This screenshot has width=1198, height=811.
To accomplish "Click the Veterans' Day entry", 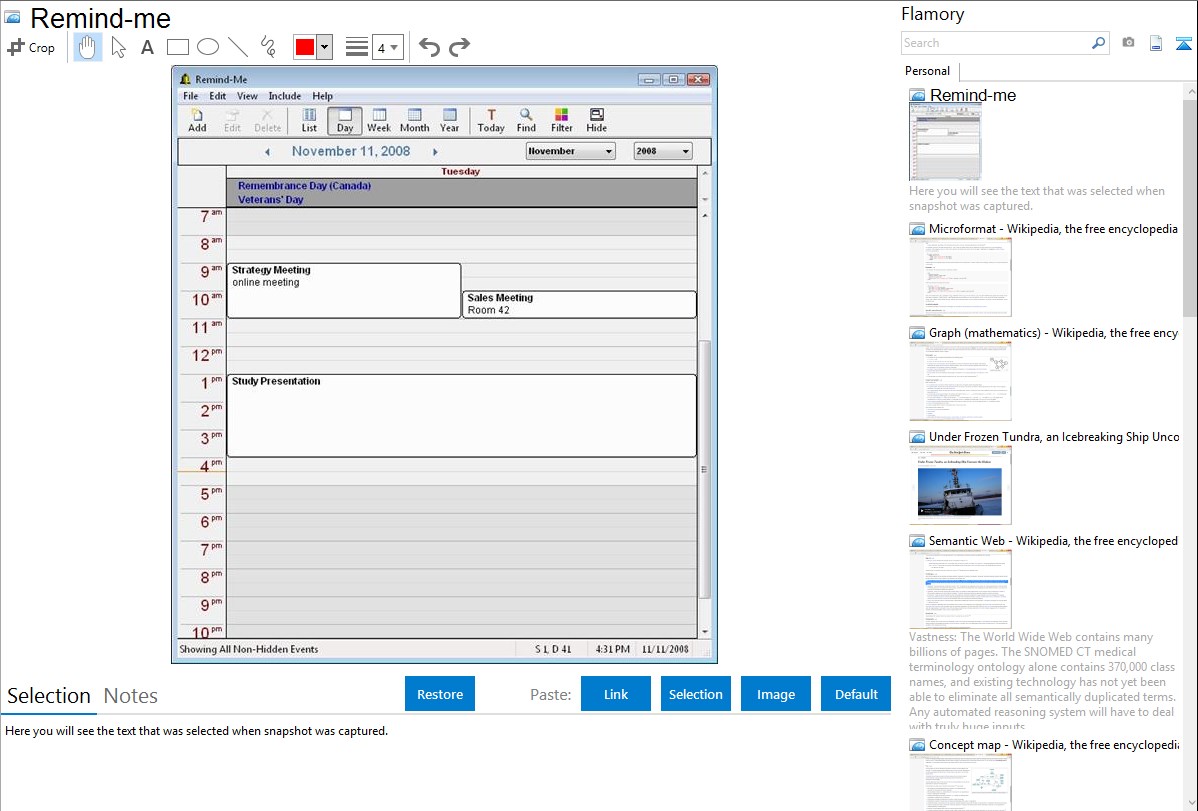I will [270, 200].
